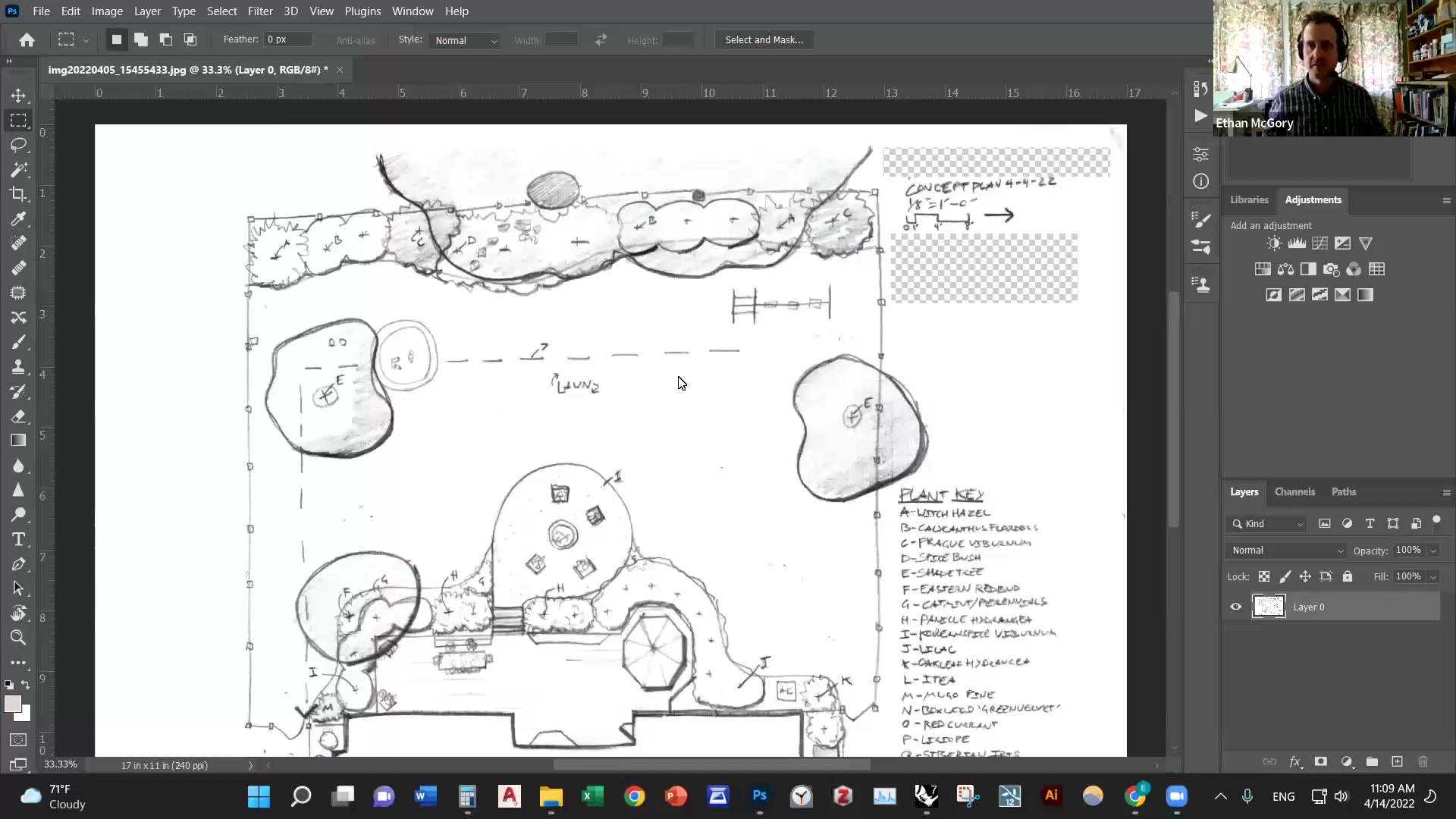Viewport: 1456px width, 819px height.
Task: Select the Lasso tool
Action: click(x=19, y=146)
